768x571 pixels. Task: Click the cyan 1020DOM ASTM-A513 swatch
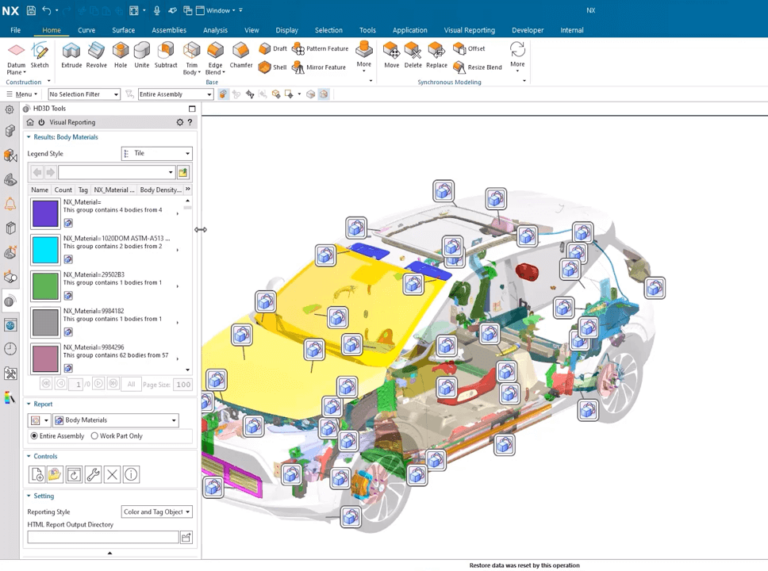click(x=45, y=250)
